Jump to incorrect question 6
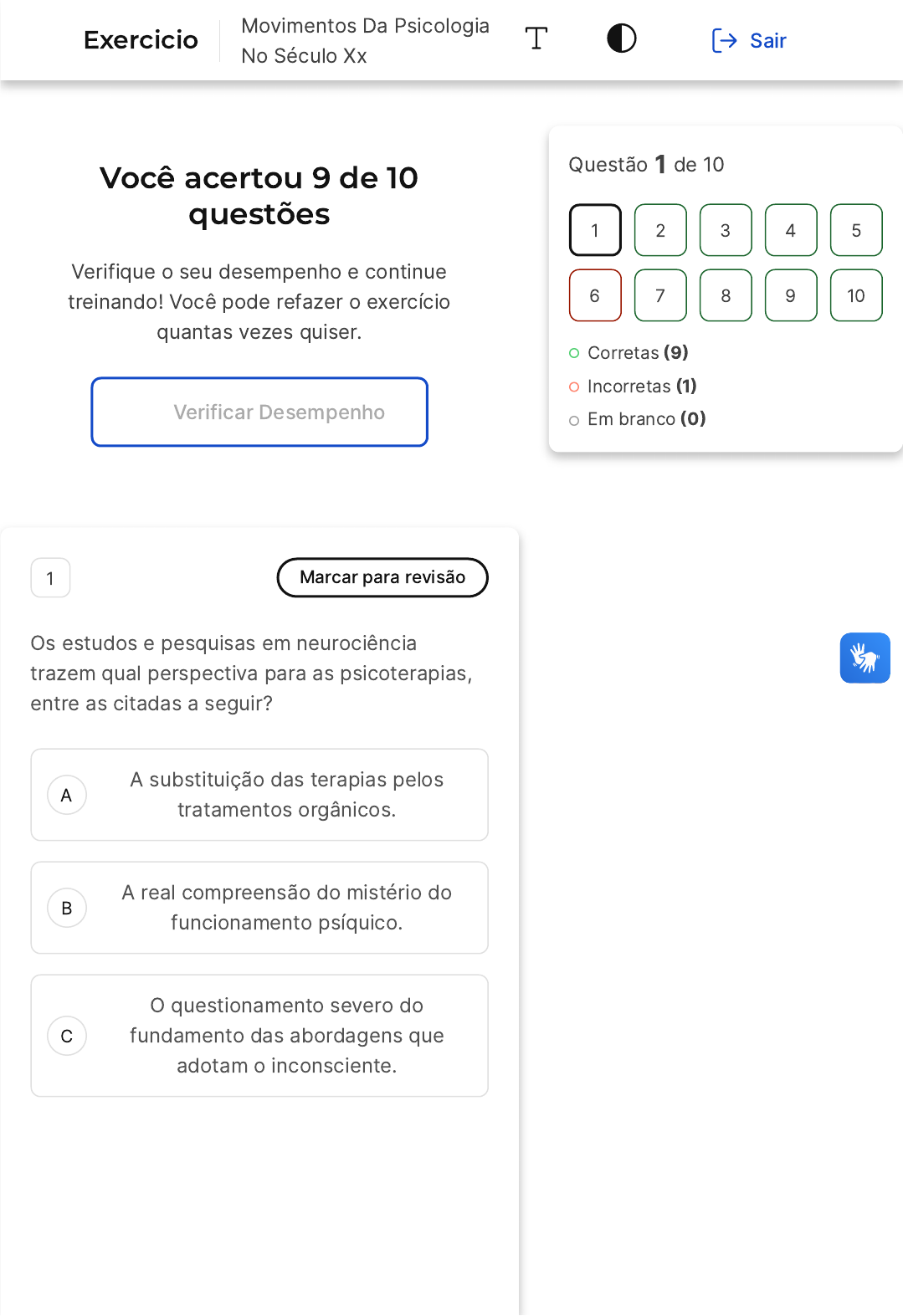 coord(595,295)
